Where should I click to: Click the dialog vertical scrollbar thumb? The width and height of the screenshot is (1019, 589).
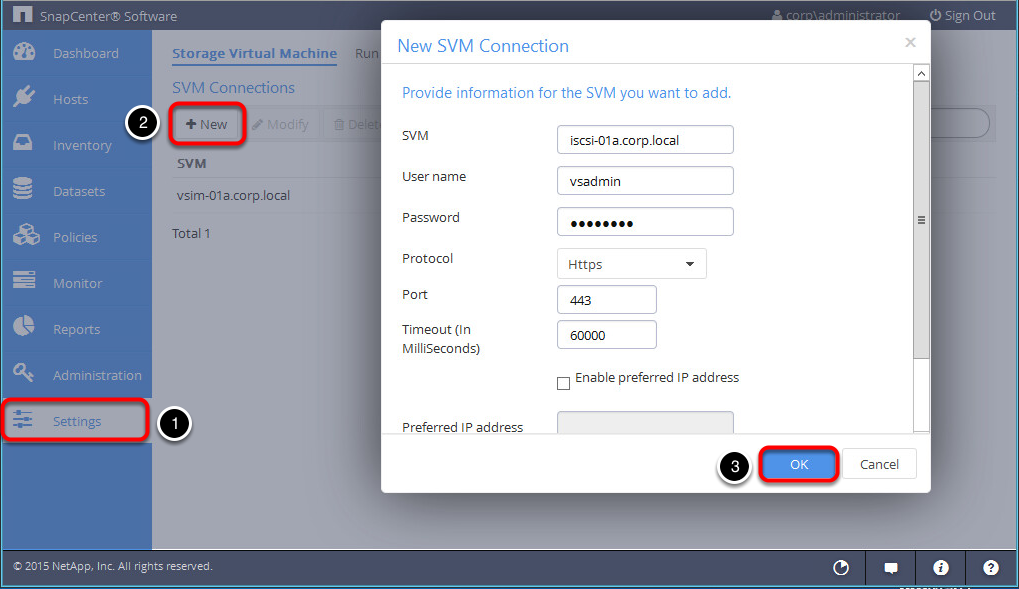click(921, 220)
